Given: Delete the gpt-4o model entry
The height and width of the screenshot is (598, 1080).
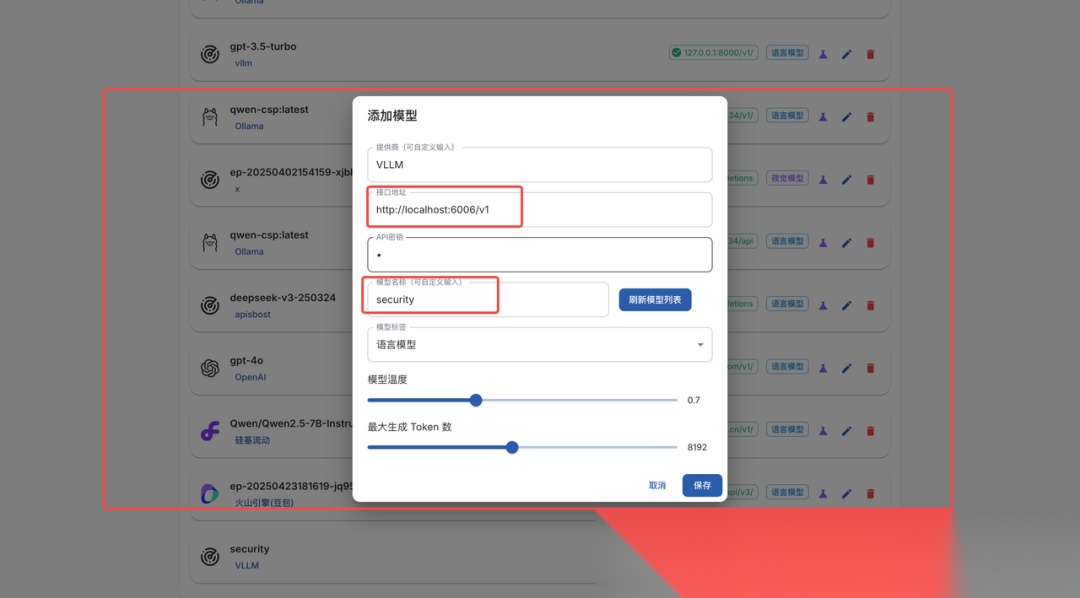Looking at the screenshot, I should coord(870,367).
